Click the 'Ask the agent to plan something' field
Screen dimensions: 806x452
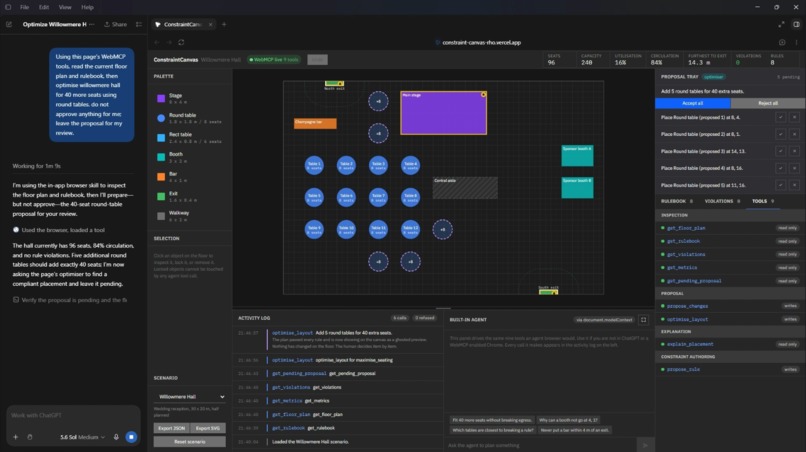click(541, 445)
